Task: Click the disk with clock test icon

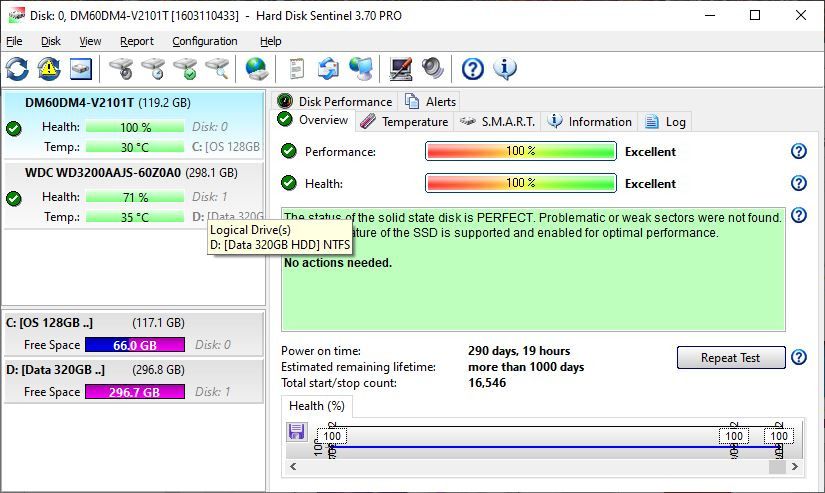Action: [x=153, y=69]
